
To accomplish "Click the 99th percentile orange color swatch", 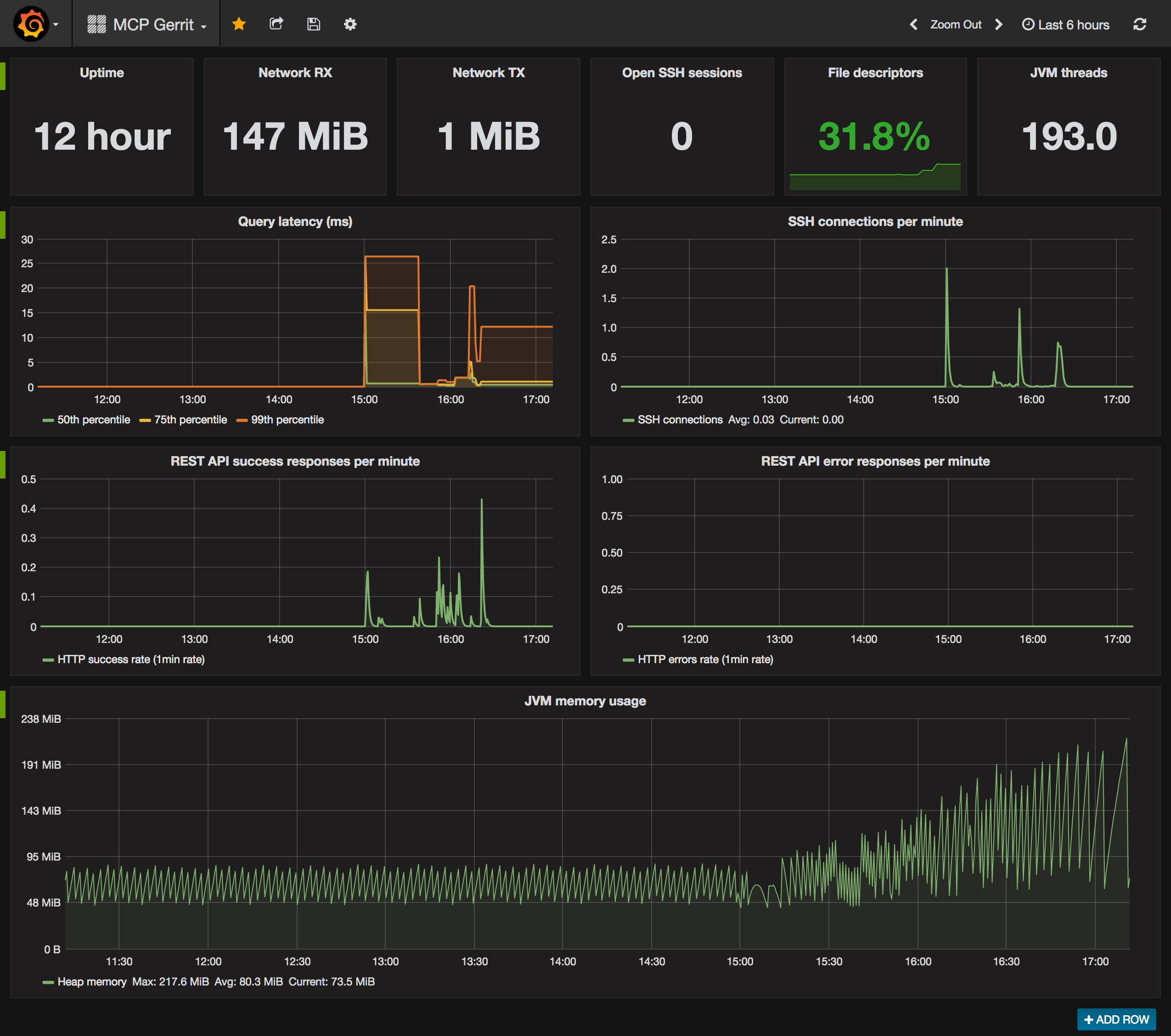I will [x=242, y=421].
